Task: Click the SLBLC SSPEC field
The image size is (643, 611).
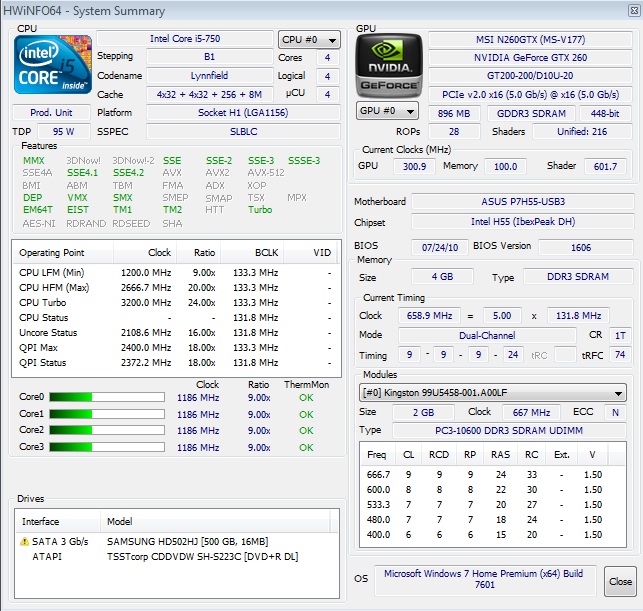Action: coord(243,132)
